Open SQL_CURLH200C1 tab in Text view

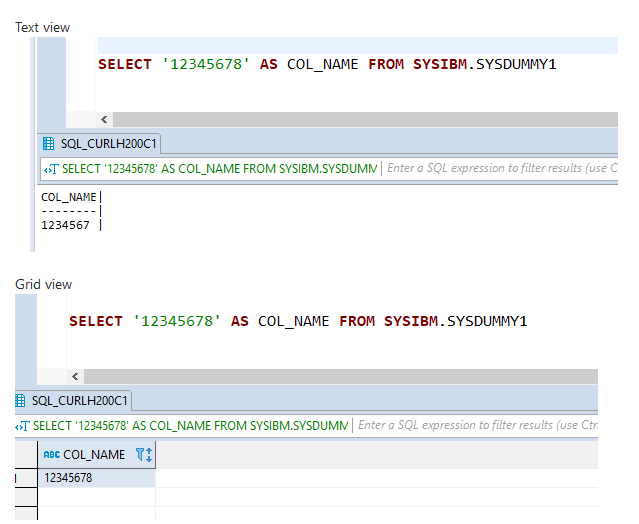(100, 143)
